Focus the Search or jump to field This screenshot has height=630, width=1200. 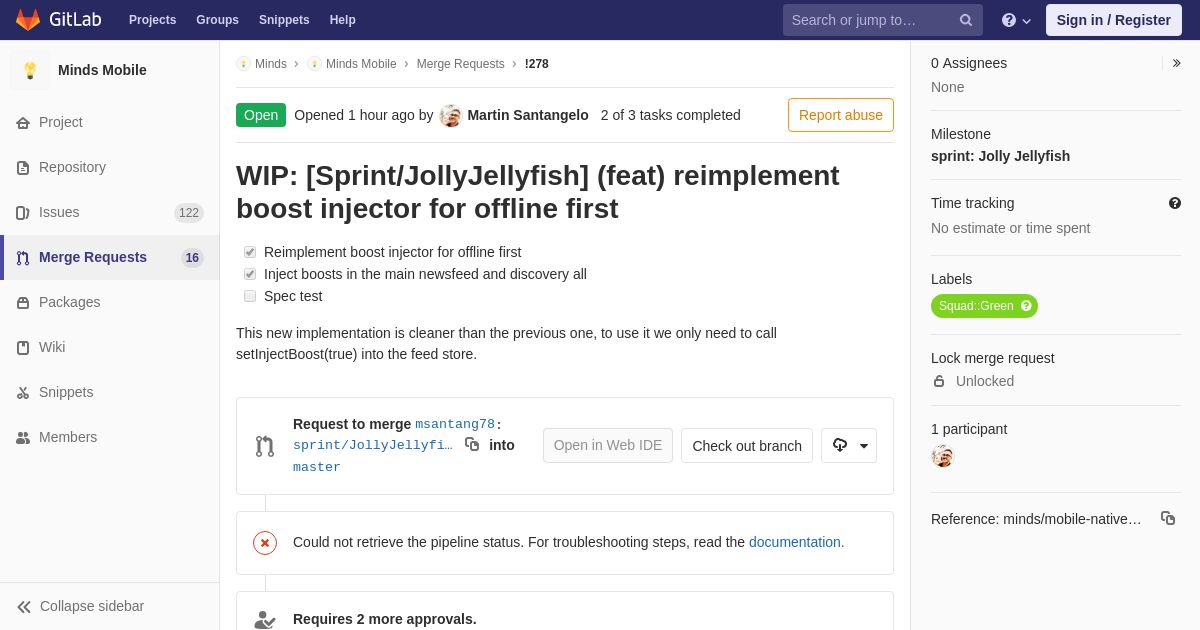click(x=868, y=20)
